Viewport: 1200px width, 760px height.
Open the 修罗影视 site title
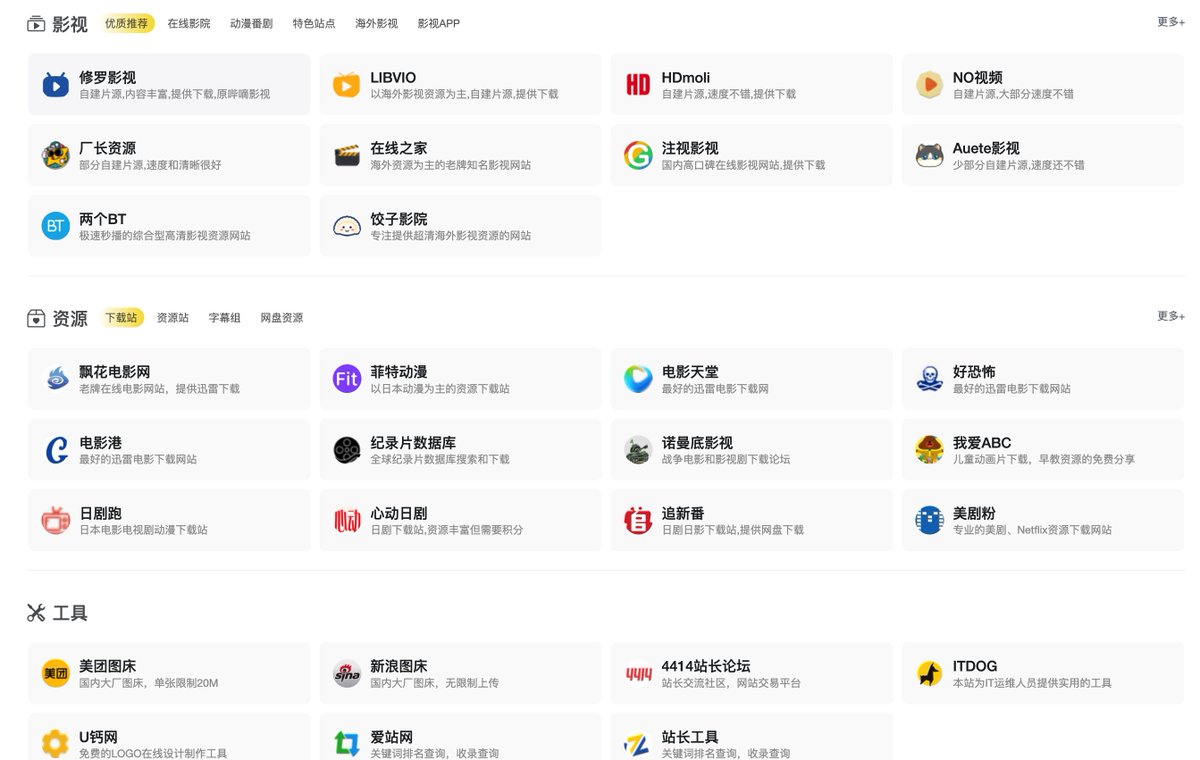108,77
